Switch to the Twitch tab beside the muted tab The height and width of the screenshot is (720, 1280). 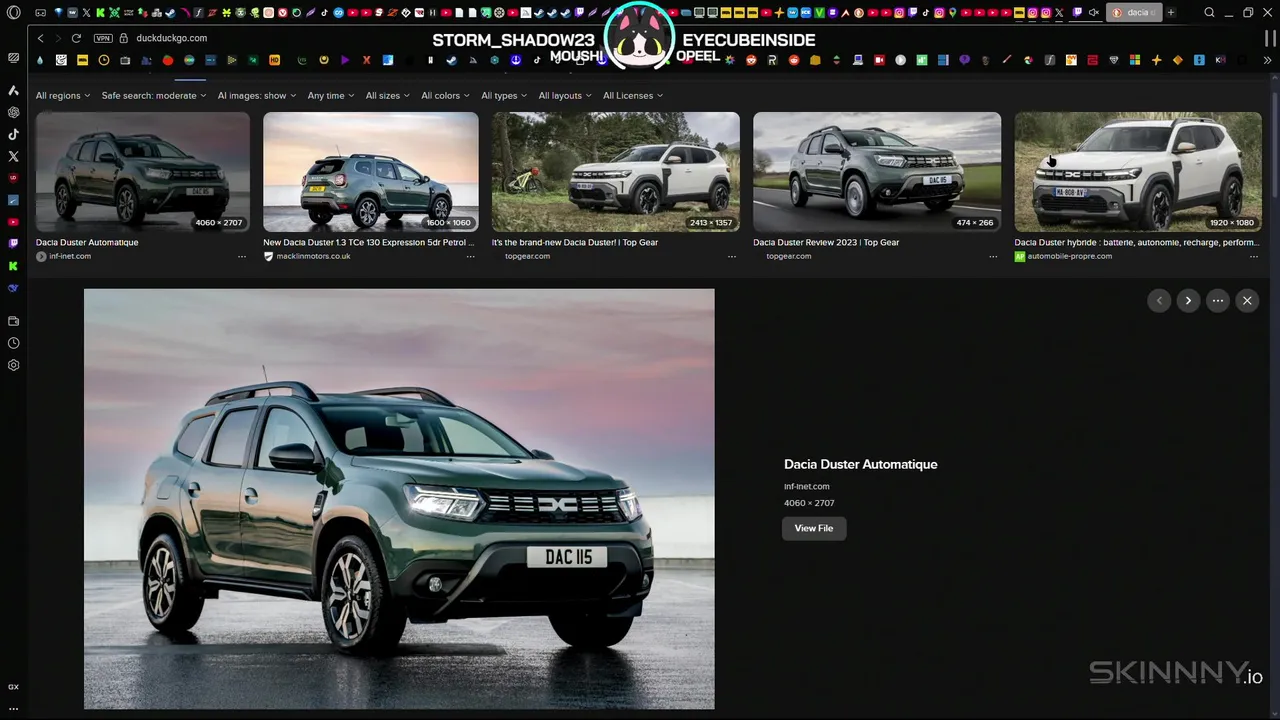point(1078,13)
